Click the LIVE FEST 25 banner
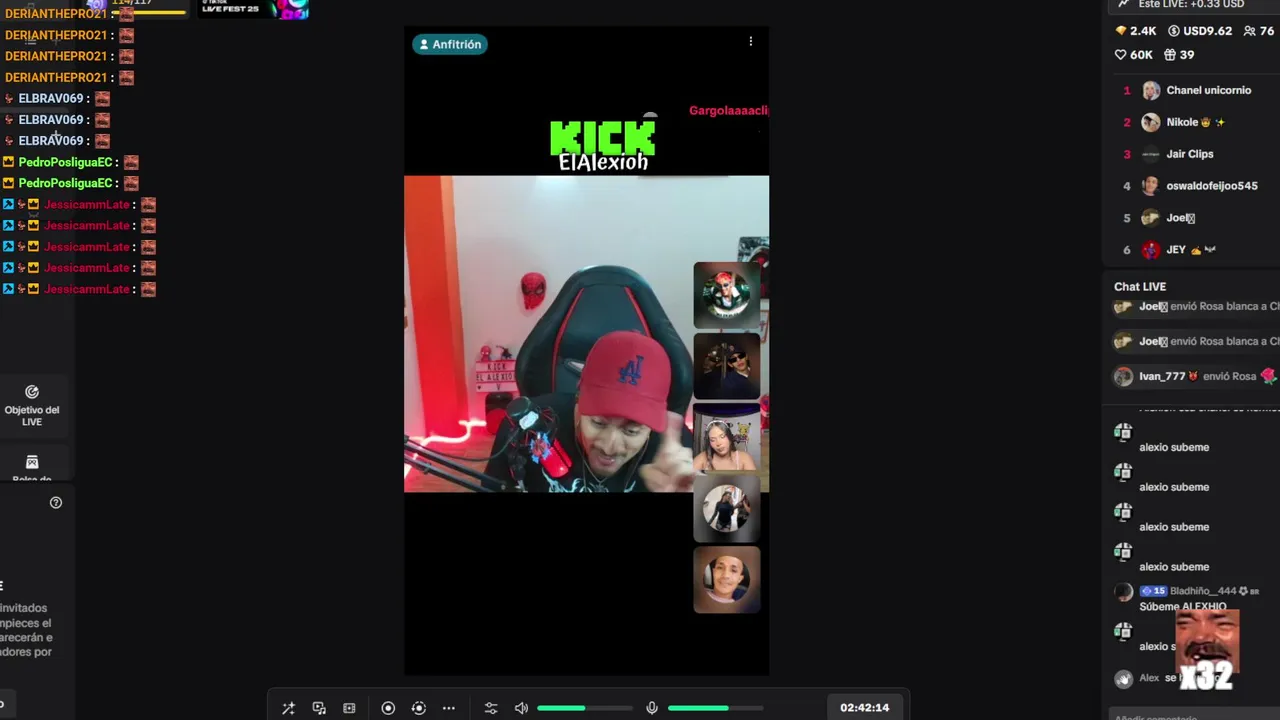The image size is (1280, 720). pyautogui.click(x=253, y=9)
